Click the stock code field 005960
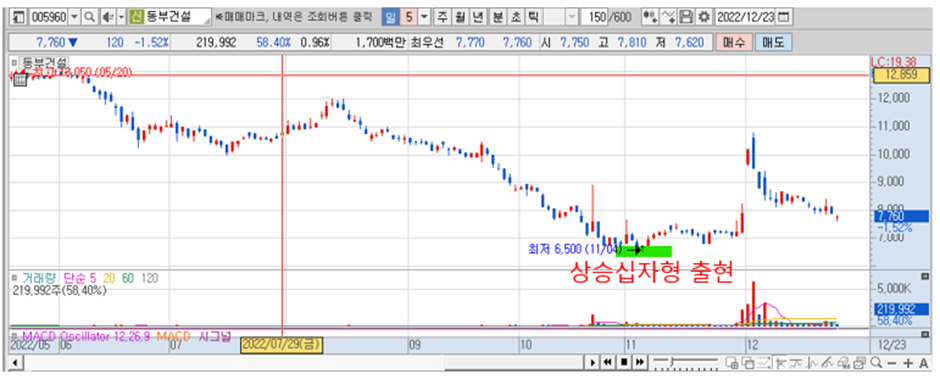Screen dimensions: 940x379 [49, 17]
